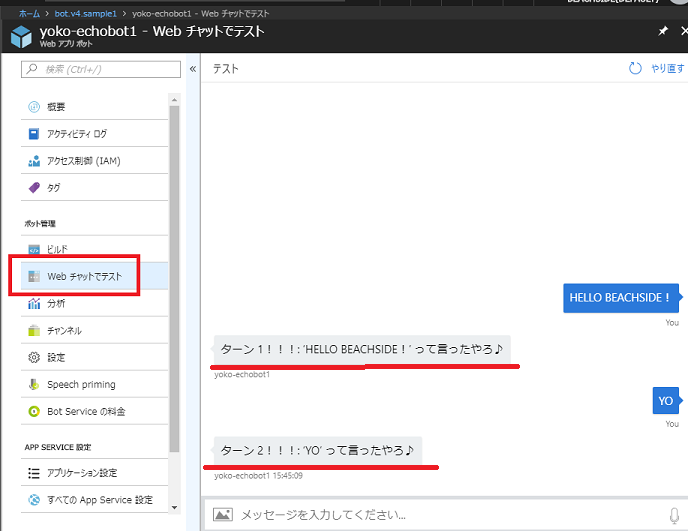
Task: Click the 分析 bar chart icon
Action: [34, 303]
